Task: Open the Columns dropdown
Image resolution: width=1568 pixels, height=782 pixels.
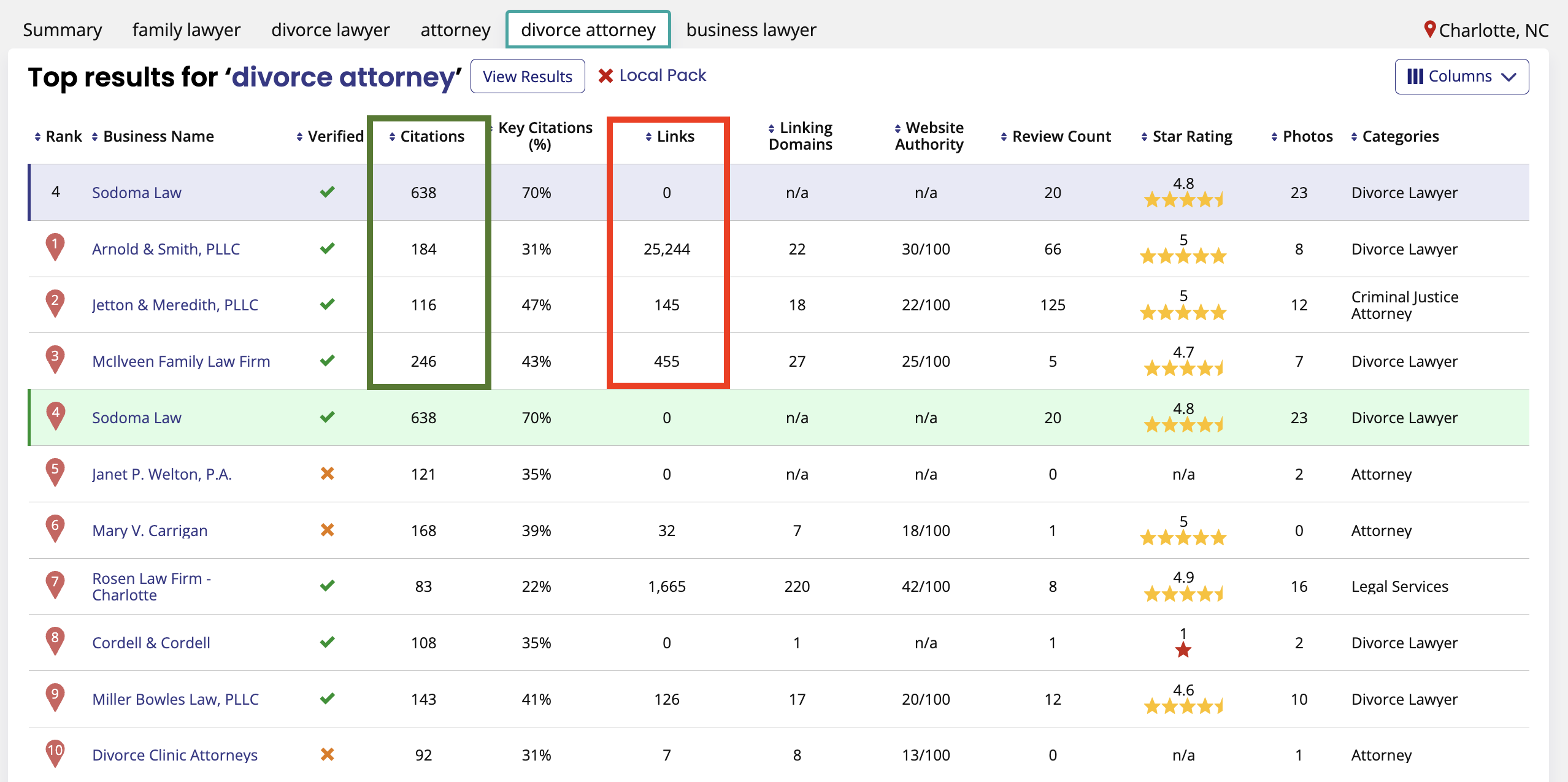Action: tap(1461, 77)
